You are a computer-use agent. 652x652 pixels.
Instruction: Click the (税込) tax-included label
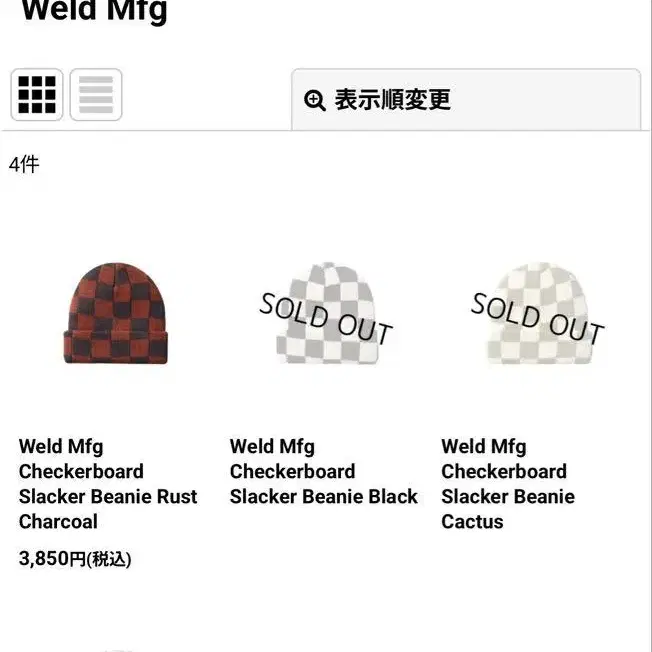click(x=109, y=559)
